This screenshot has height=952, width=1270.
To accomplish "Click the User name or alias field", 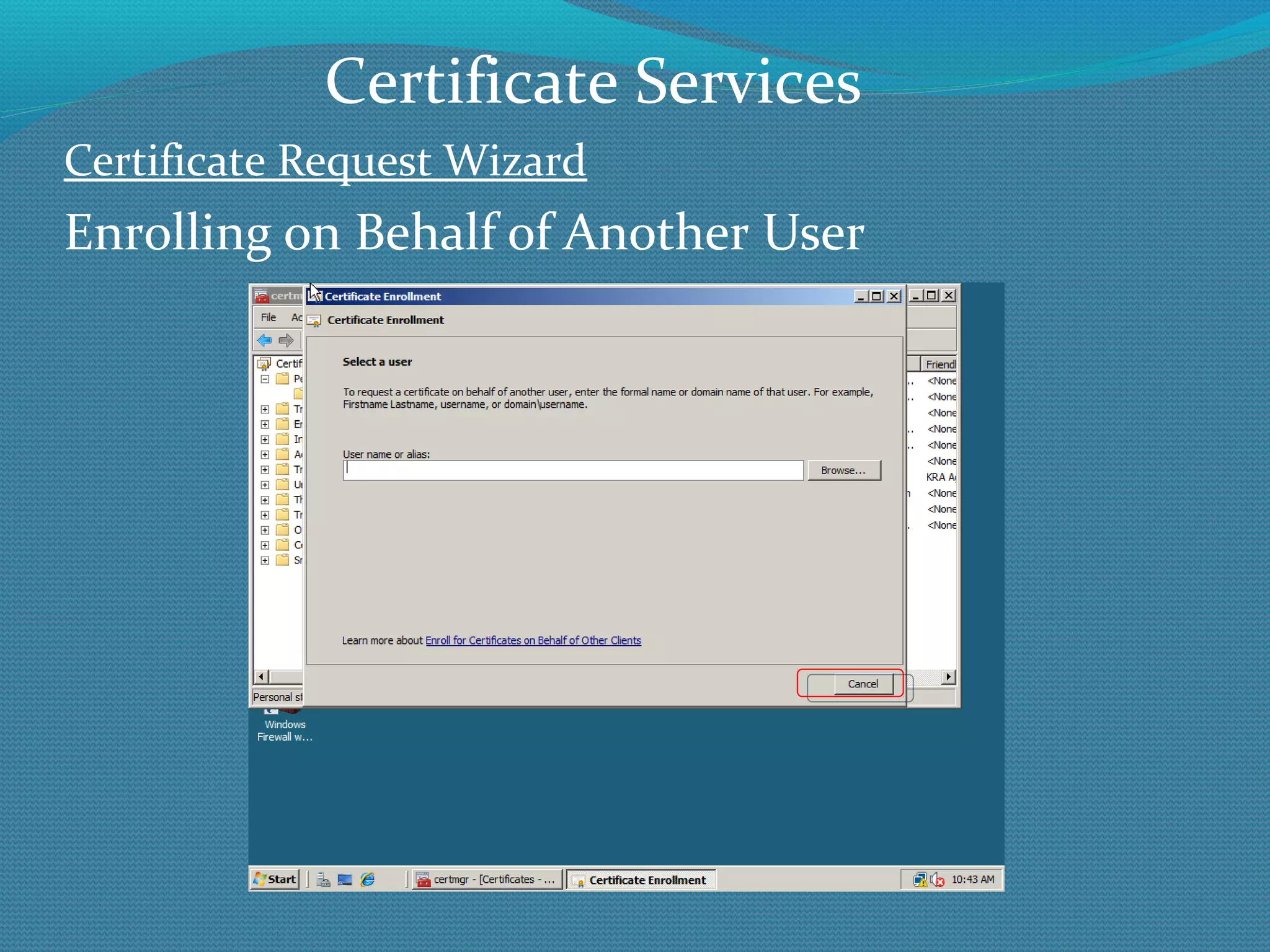I will point(573,470).
